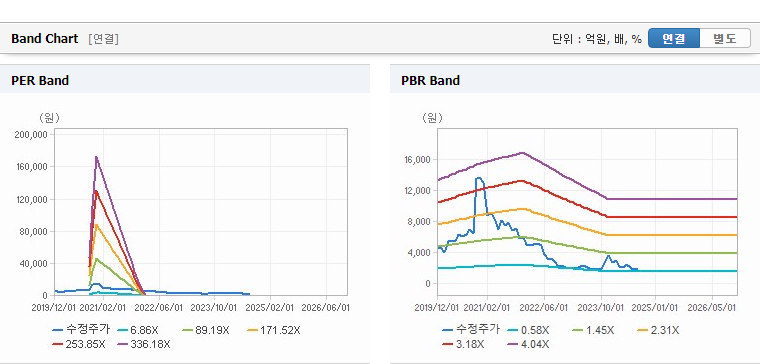
Task: Click the blue price spike in PBR chart
Action: (x=479, y=178)
